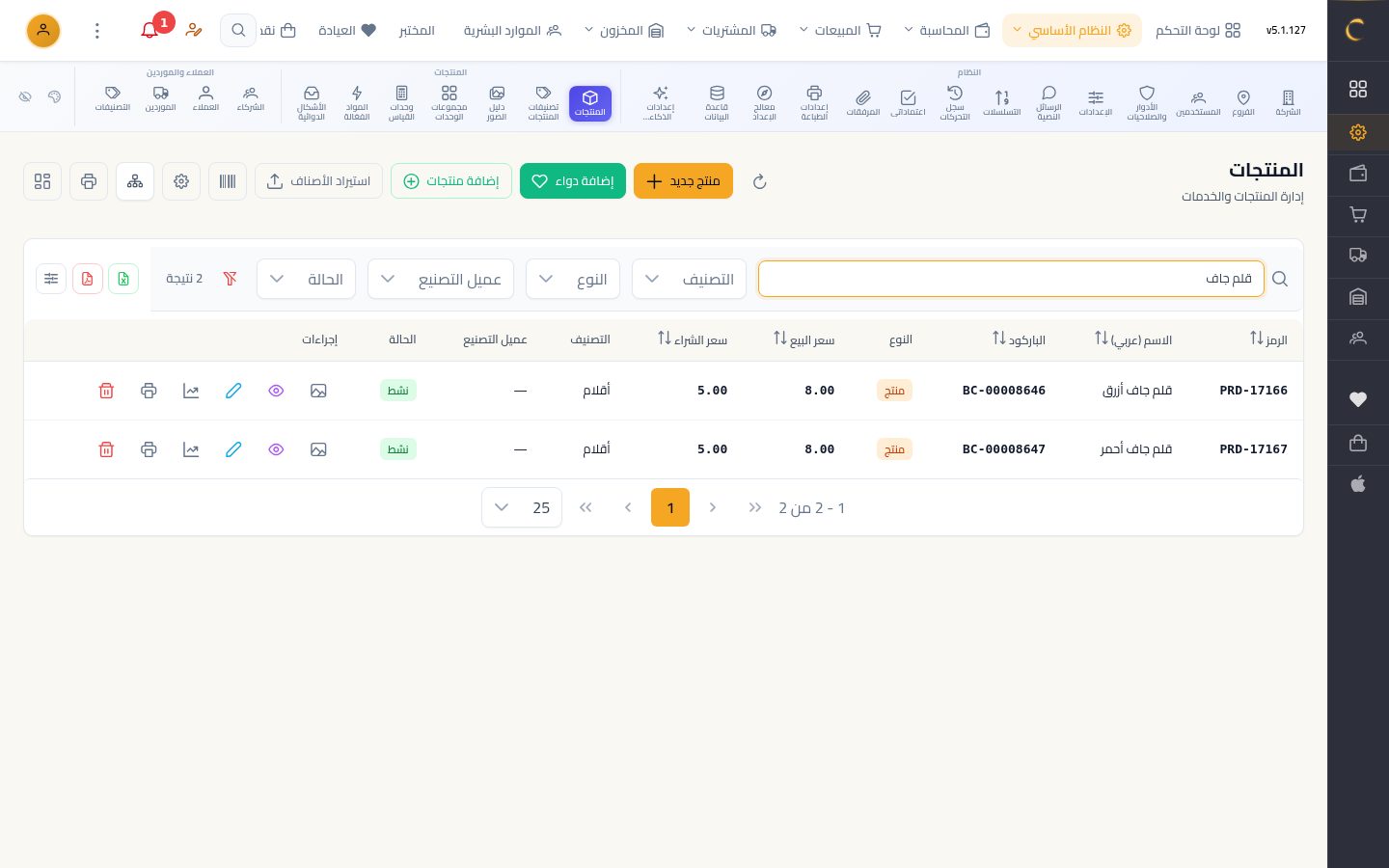Go to لوحة التحكم dashboard
This screenshot has height=868, width=1389.
[x=1198, y=31]
